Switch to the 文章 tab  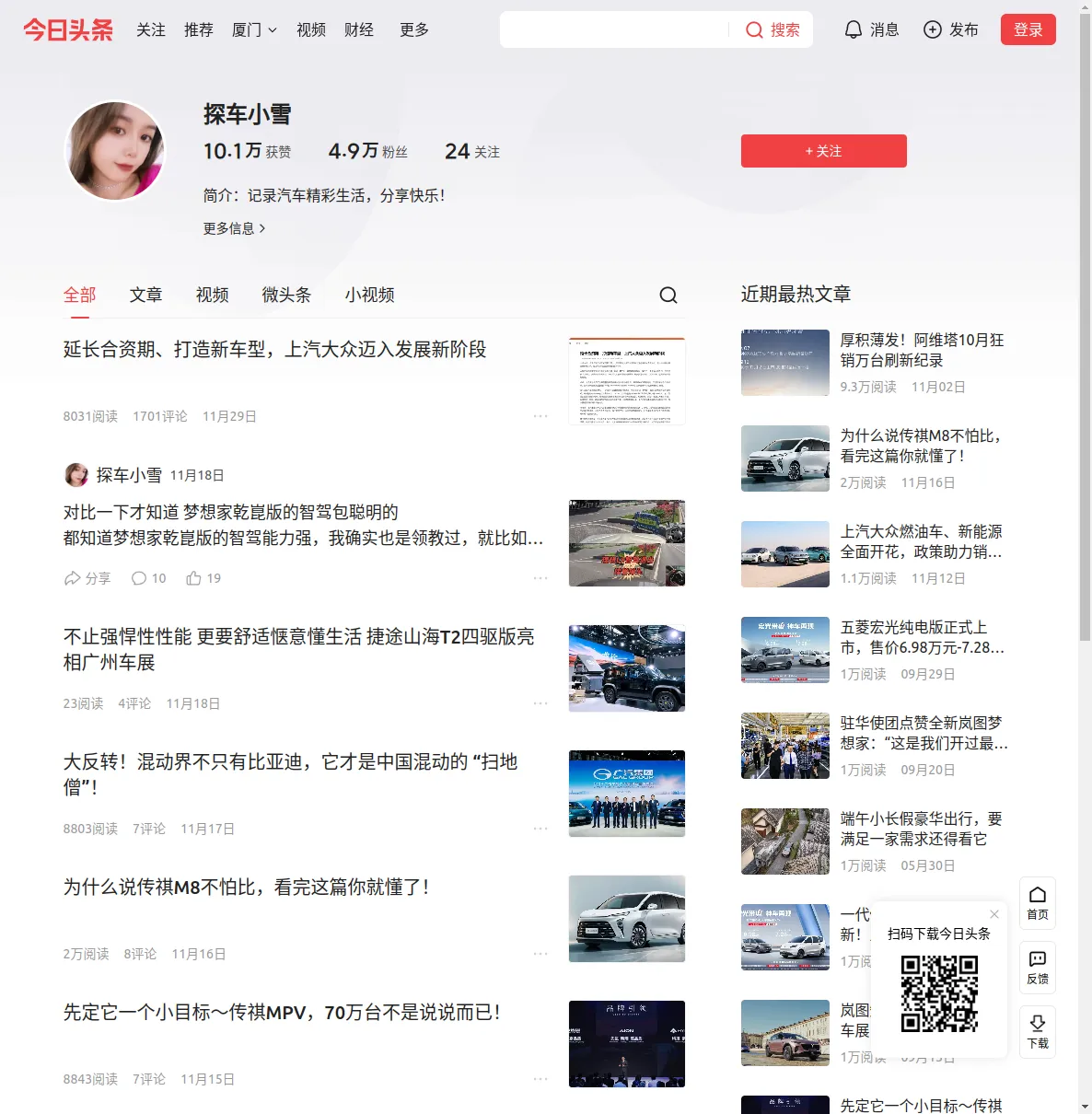(146, 295)
